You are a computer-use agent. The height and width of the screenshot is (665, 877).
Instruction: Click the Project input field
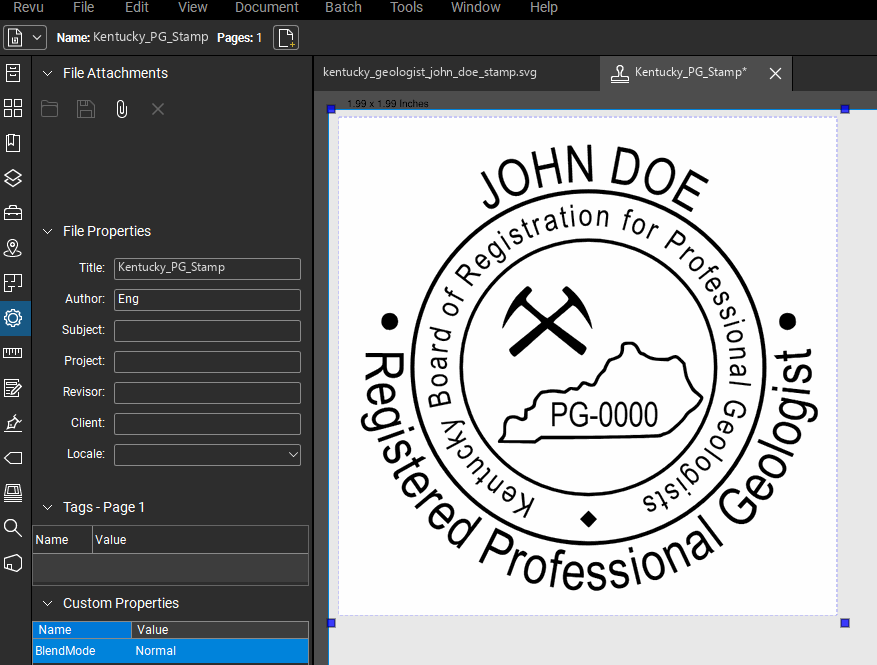click(x=208, y=362)
